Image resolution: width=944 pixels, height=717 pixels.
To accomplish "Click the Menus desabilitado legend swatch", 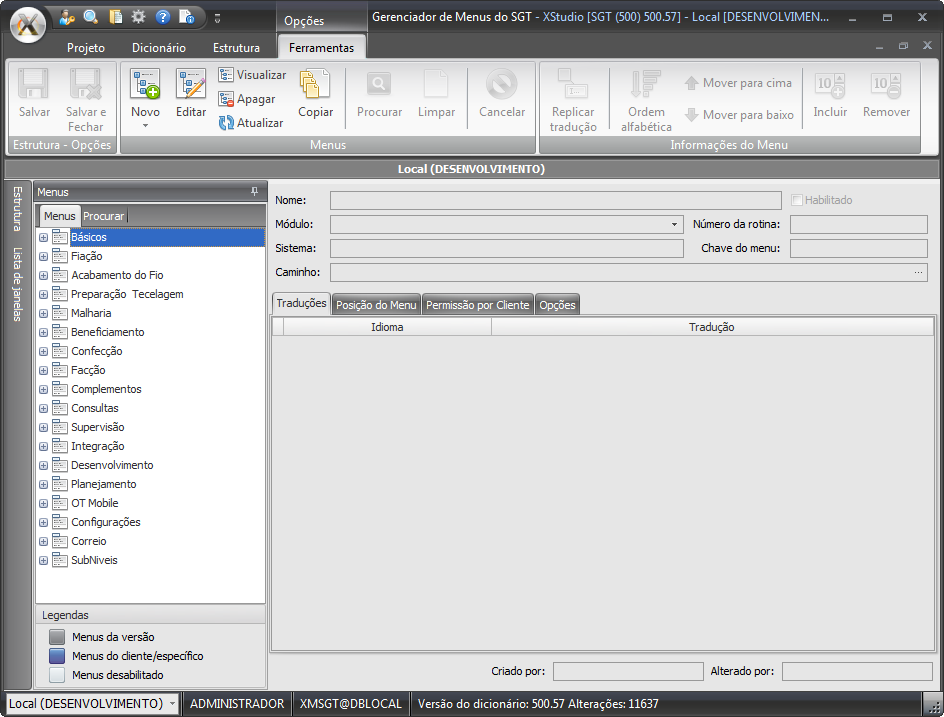I will pos(57,675).
